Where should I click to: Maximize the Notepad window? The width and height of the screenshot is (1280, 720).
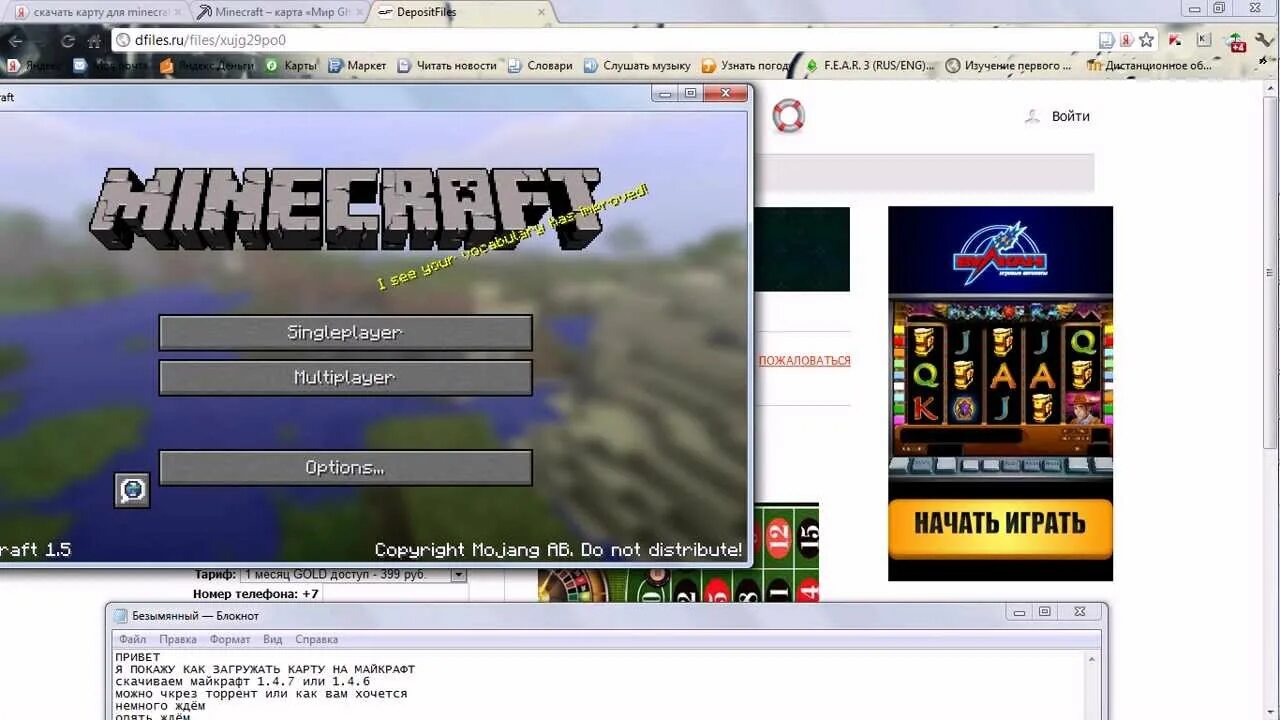[x=1045, y=611]
